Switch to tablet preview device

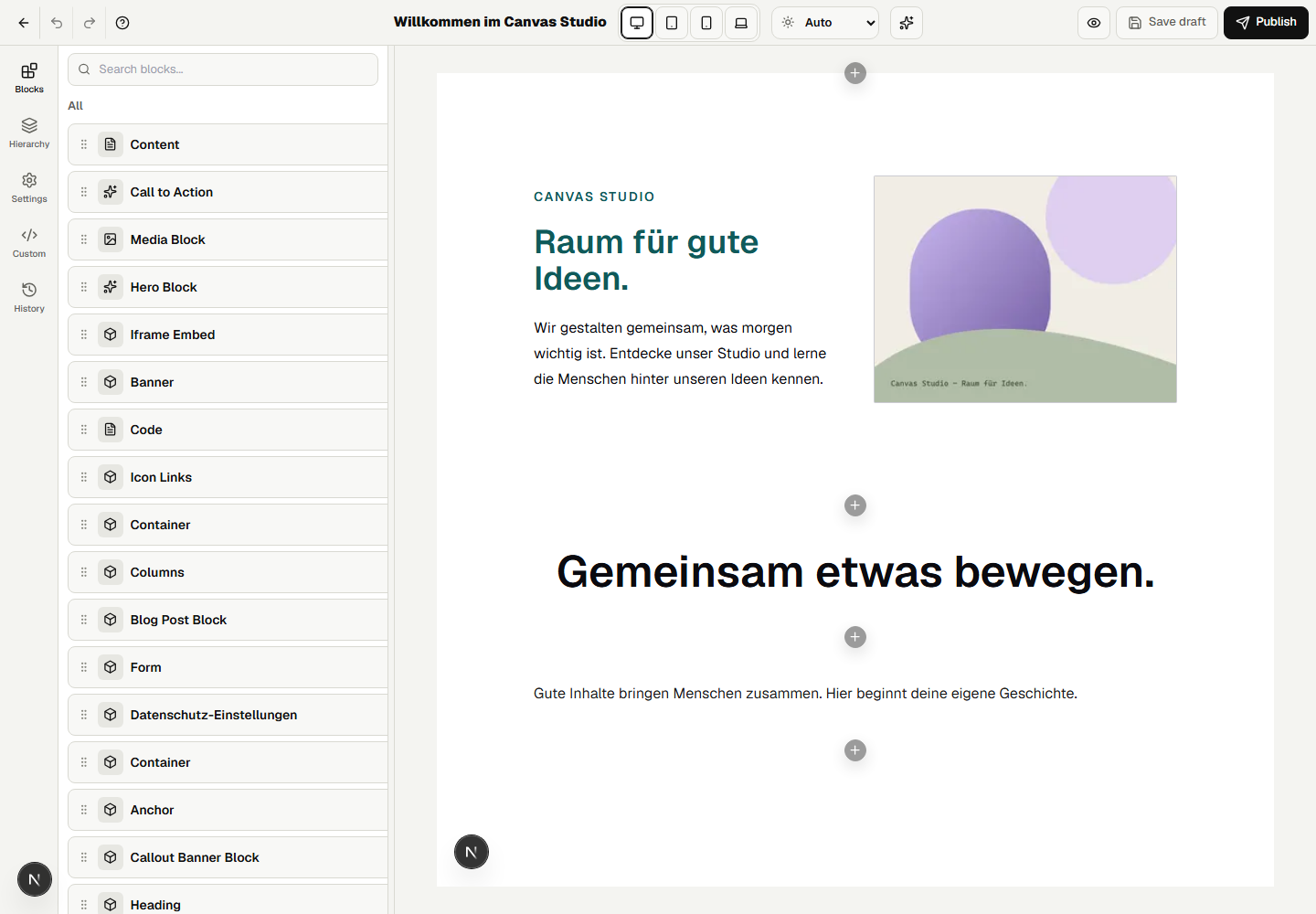tap(672, 23)
